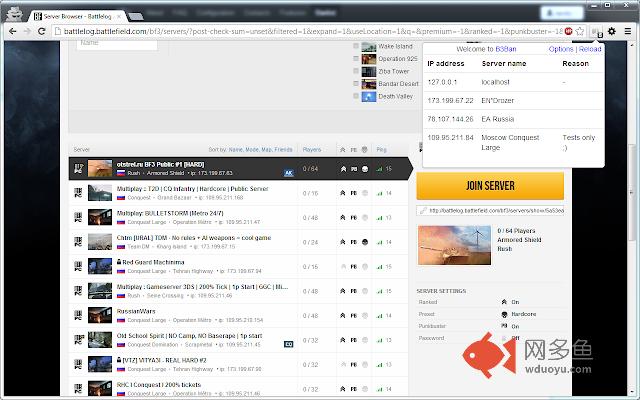Click the browser Back arrow
The width and height of the screenshot is (640, 400).
click(x=12, y=31)
